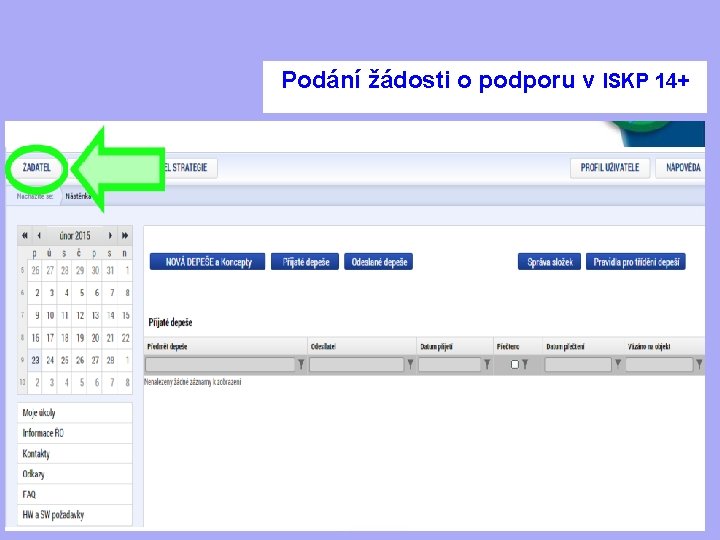Click NOVÁ DEPEŠE a Koncepty button
The width and height of the screenshot is (720, 540).
point(208,262)
